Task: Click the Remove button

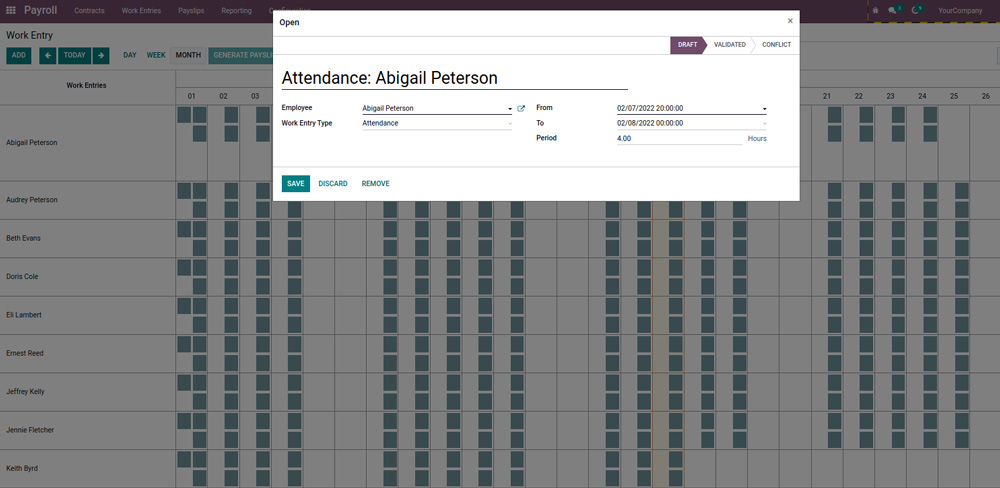Action: click(x=375, y=184)
